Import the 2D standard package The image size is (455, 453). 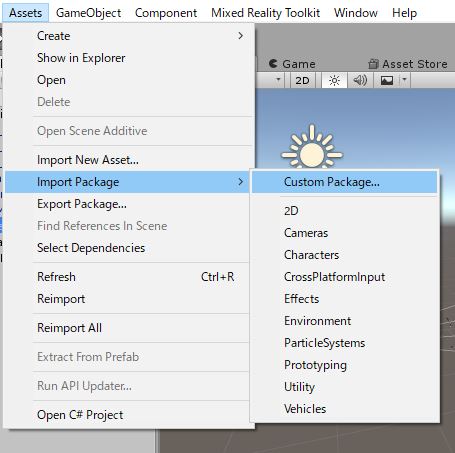[344, 211]
